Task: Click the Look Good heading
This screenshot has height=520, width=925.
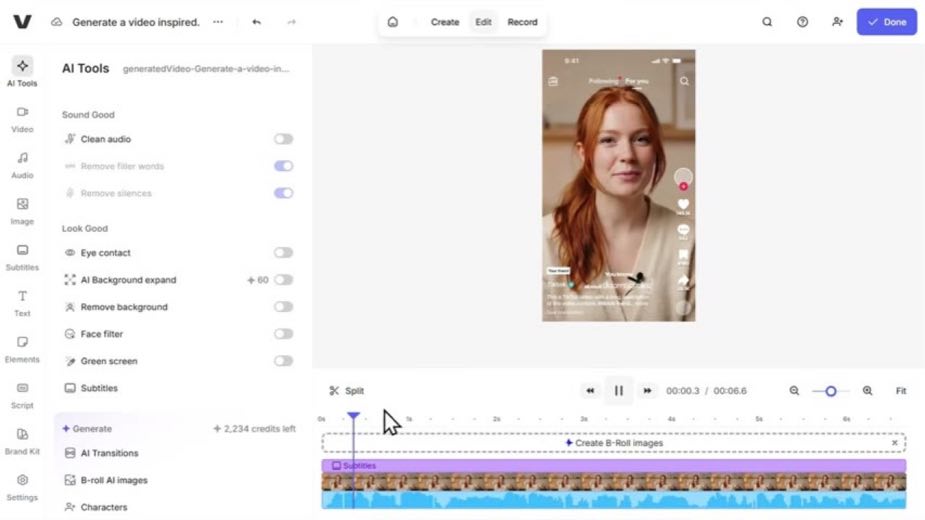Action: [85, 228]
